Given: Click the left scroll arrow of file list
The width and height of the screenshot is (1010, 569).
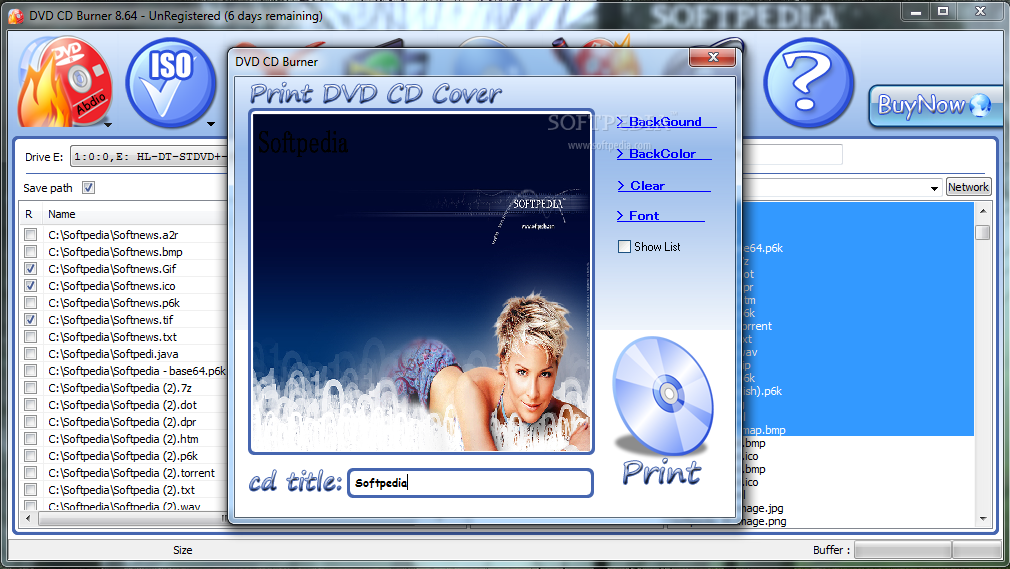Looking at the screenshot, I should (28, 518).
